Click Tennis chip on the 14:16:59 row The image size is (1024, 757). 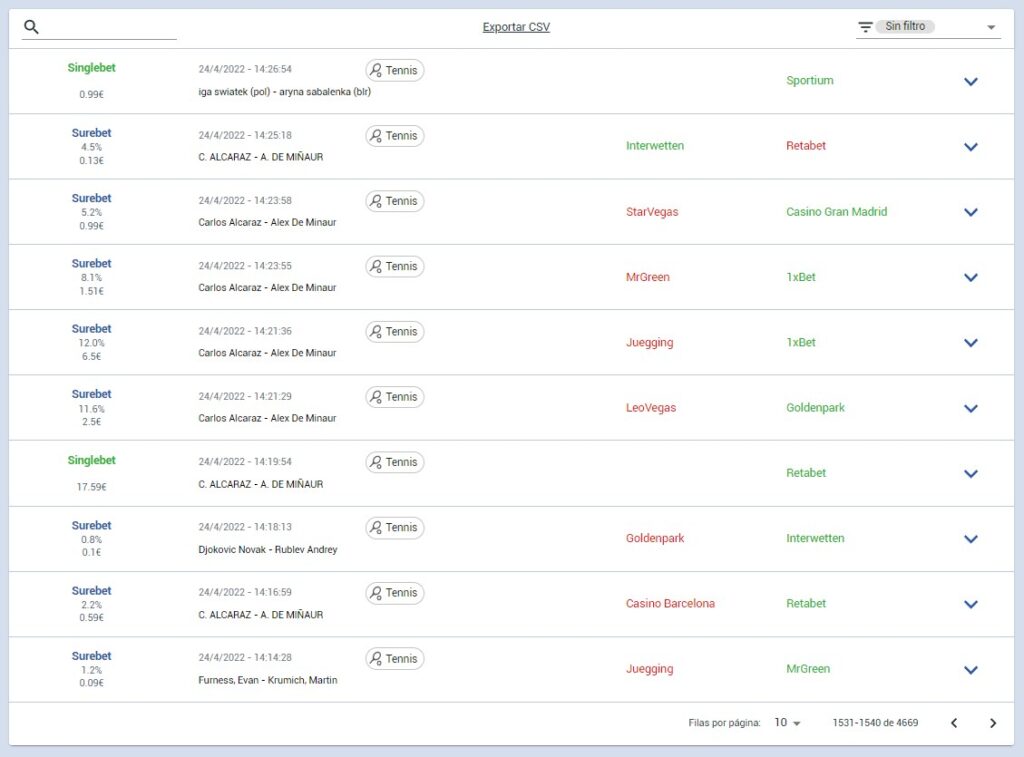[394, 592]
